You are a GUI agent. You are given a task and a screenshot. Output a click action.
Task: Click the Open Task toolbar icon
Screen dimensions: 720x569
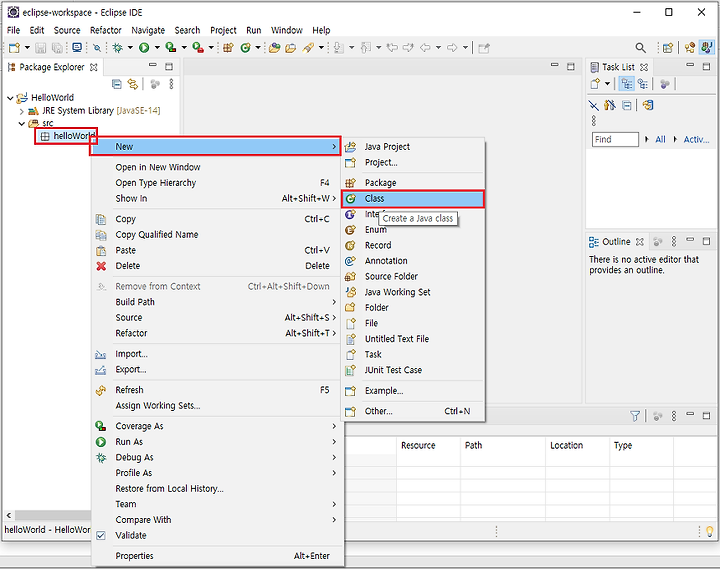point(291,48)
